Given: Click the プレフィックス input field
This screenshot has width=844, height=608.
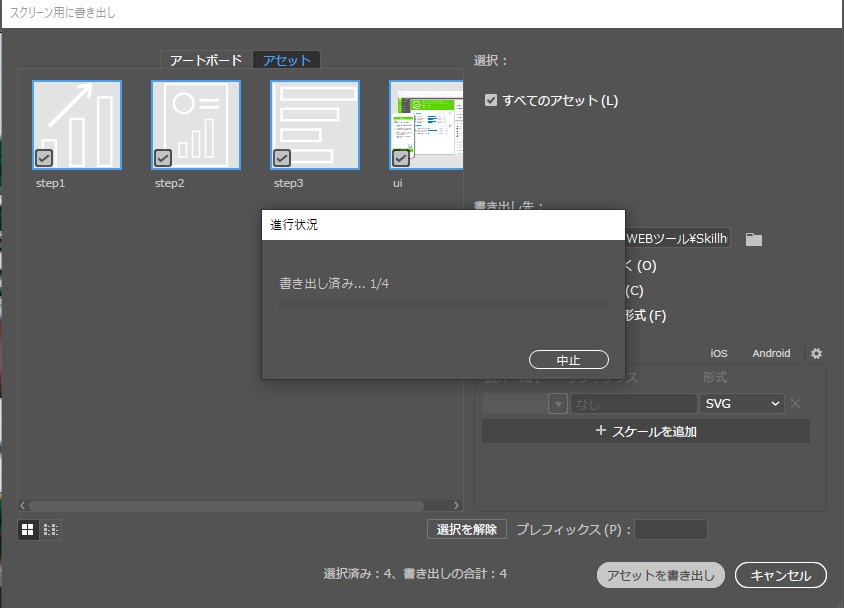Looking at the screenshot, I should 671,529.
